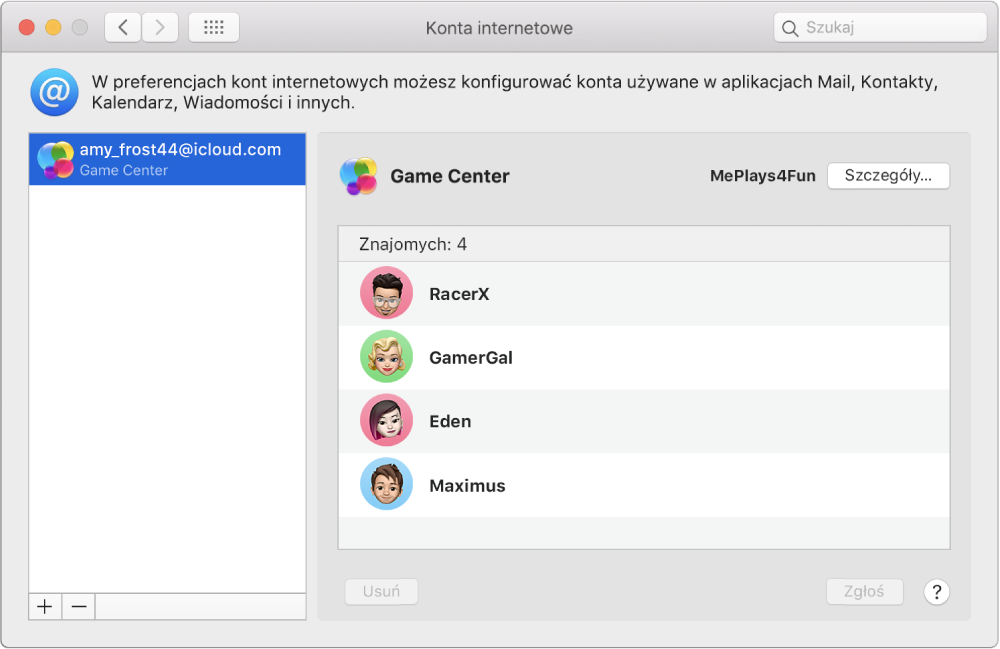Click the Usuń button

381,592
